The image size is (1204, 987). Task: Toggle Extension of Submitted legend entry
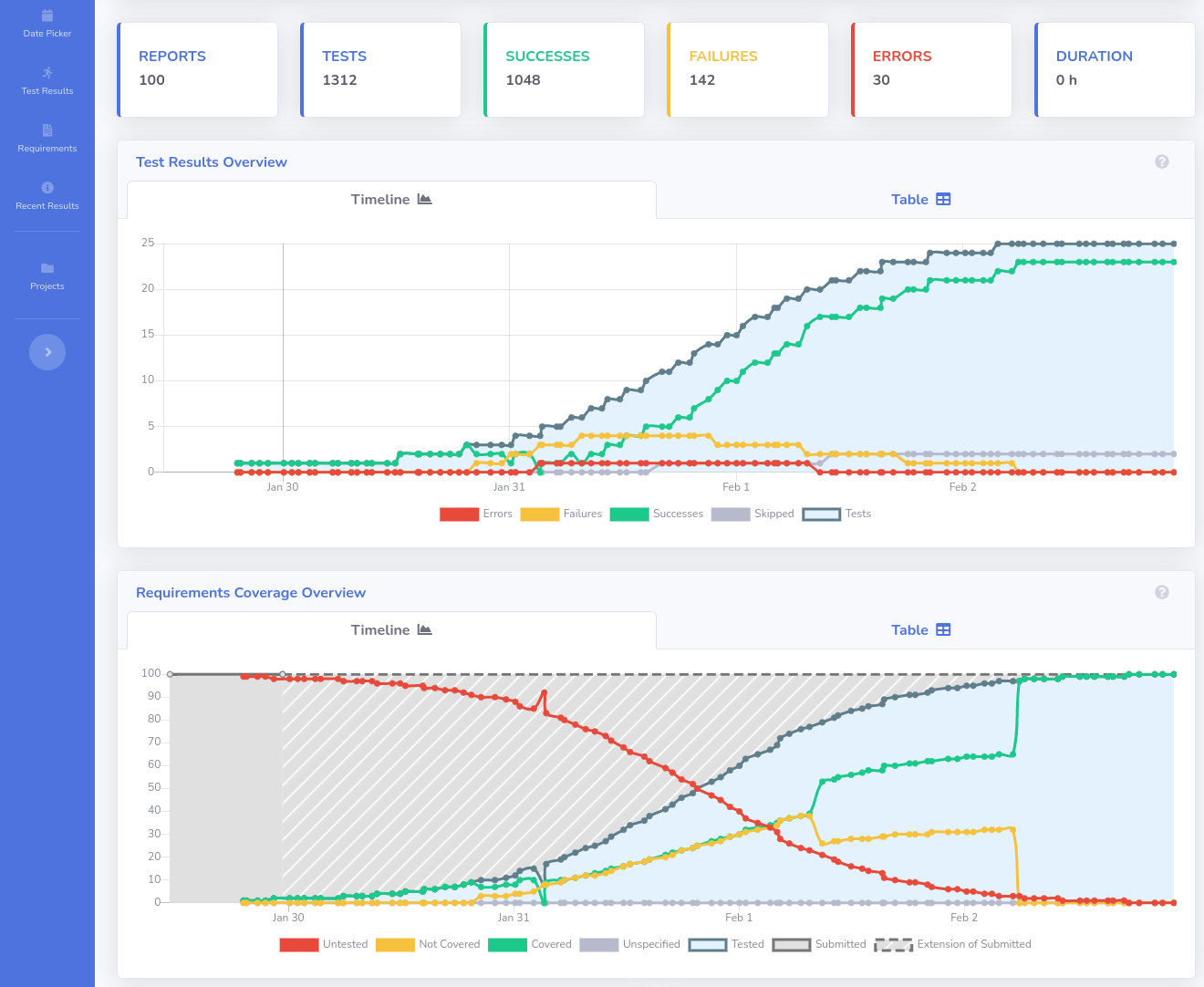[952, 945]
